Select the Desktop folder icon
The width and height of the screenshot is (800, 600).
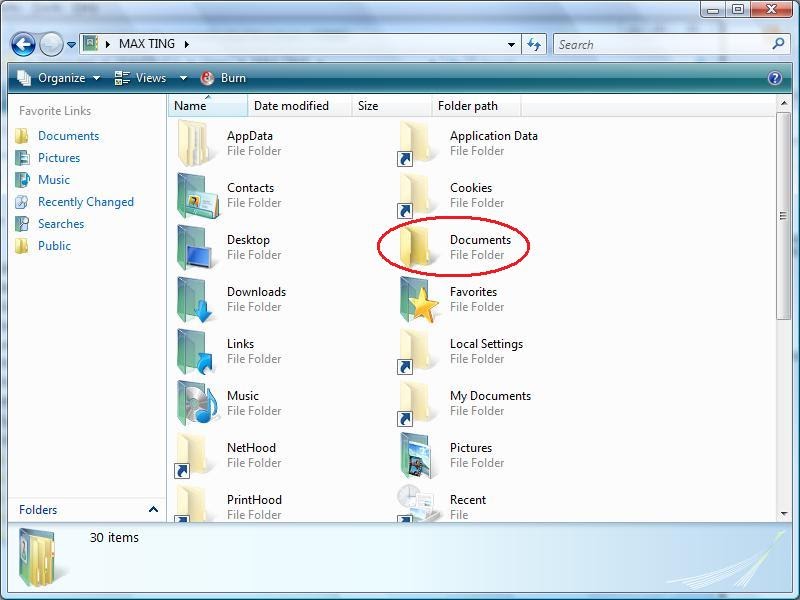pos(195,247)
